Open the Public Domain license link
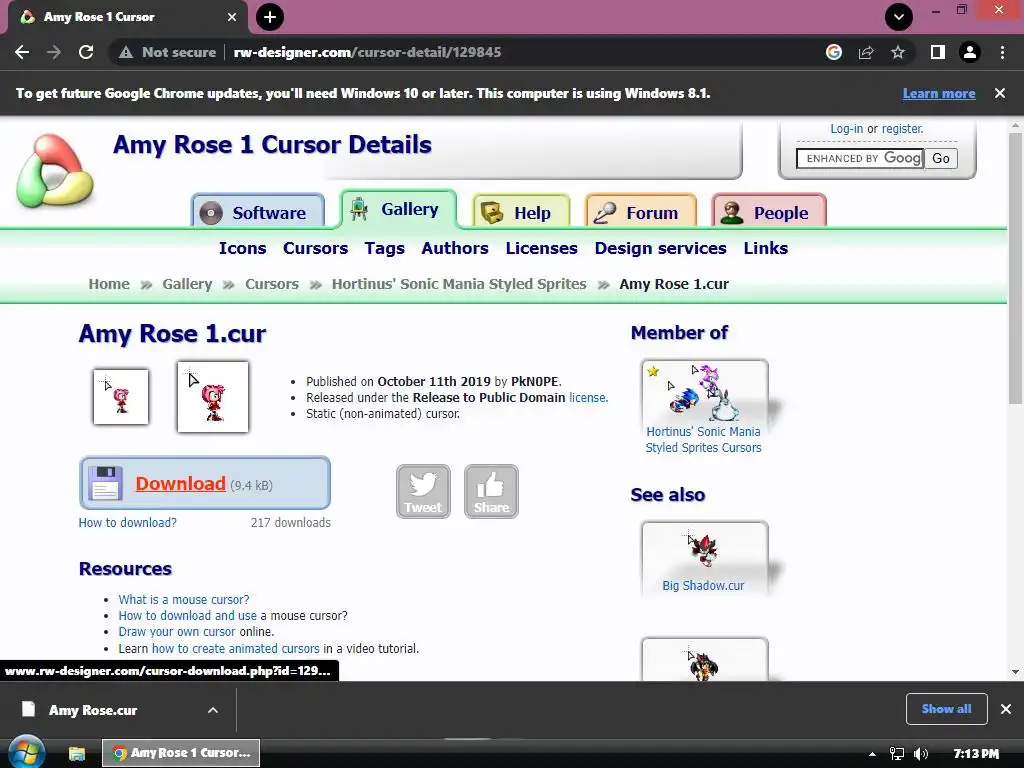Image resolution: width=1024 pixels, height=768 pixels. [588, 398]
